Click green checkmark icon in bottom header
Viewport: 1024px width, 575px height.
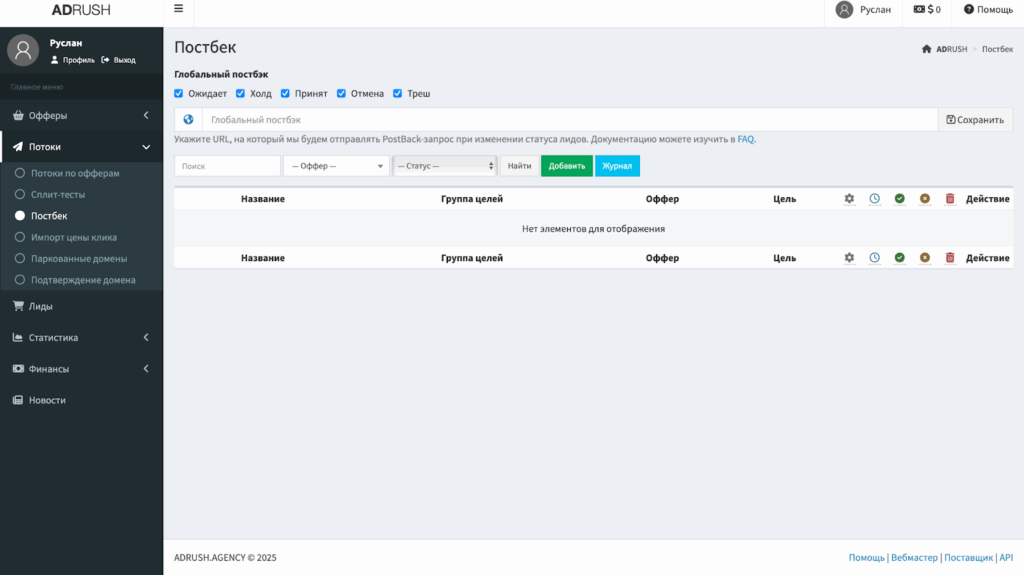[x=900, y=257]
